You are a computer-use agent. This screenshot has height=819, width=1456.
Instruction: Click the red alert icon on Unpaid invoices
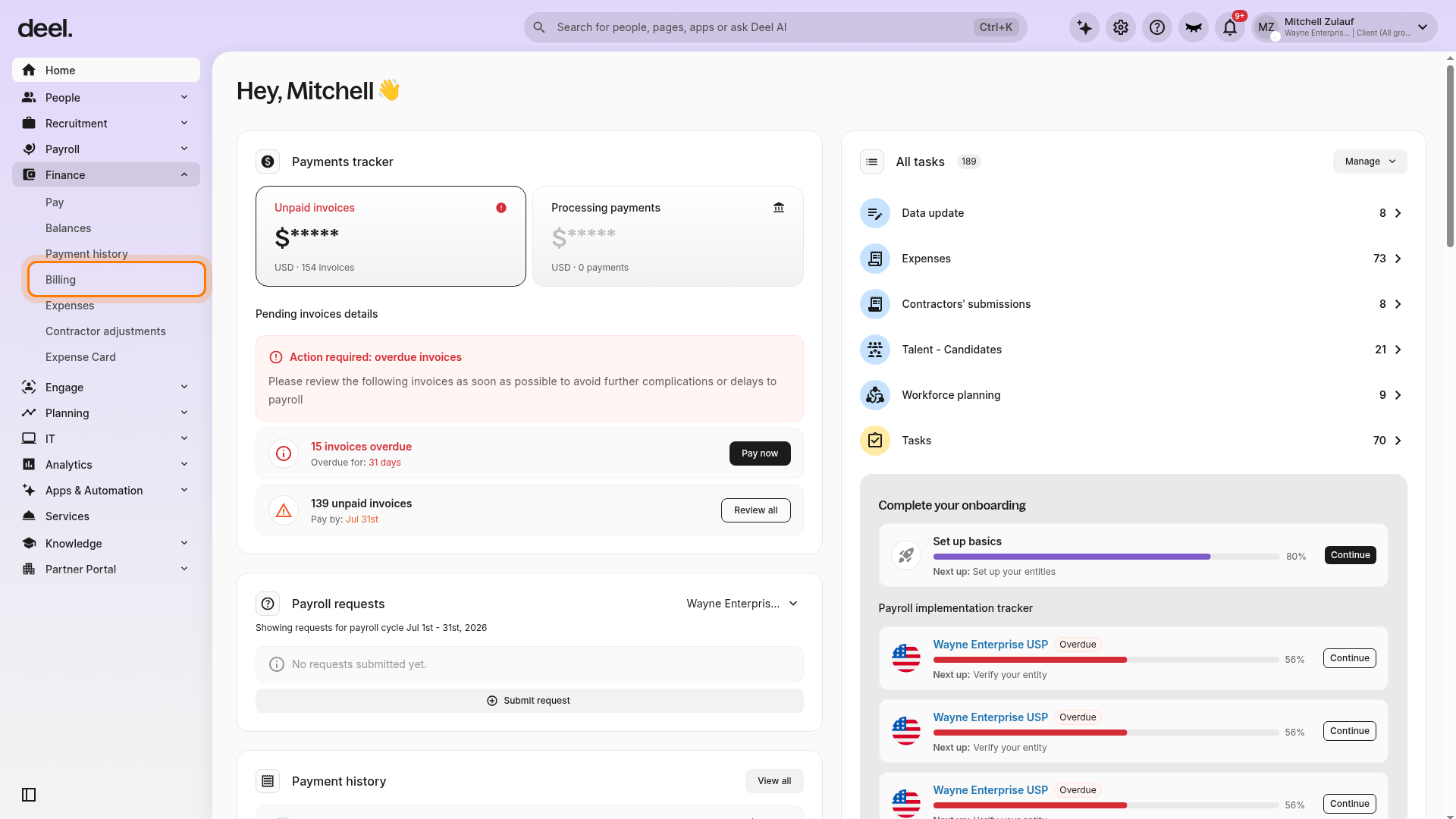pos(501,208)
